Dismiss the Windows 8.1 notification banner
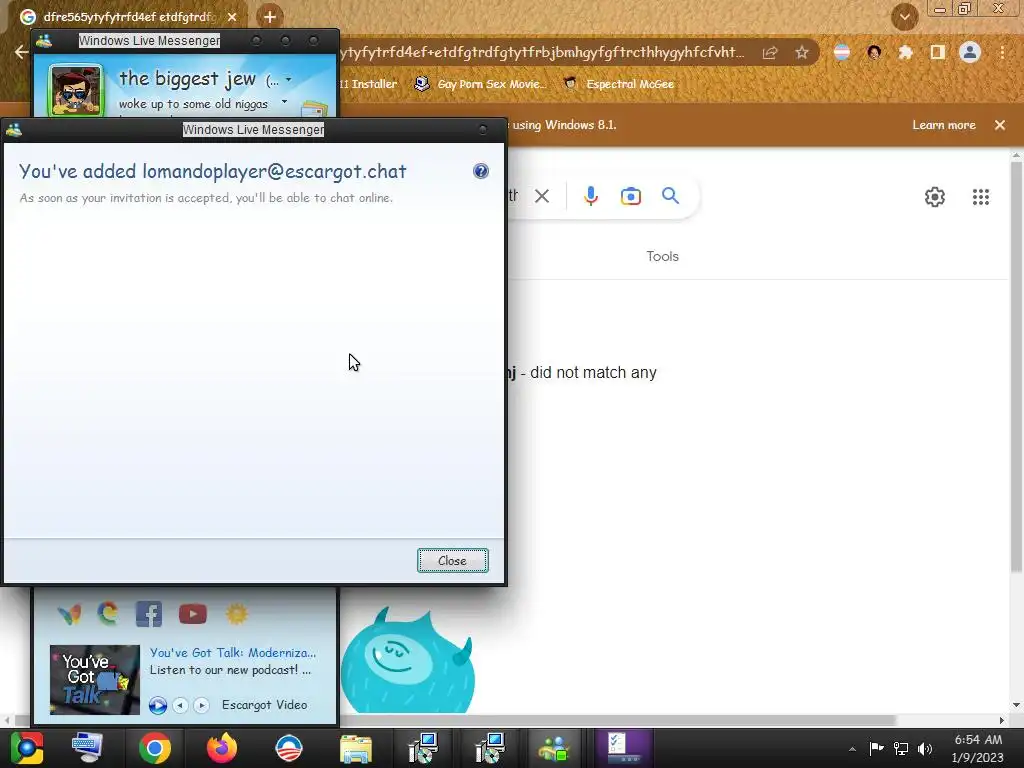The height and width of the screenshot is (768, 1024). (1000, 125)
